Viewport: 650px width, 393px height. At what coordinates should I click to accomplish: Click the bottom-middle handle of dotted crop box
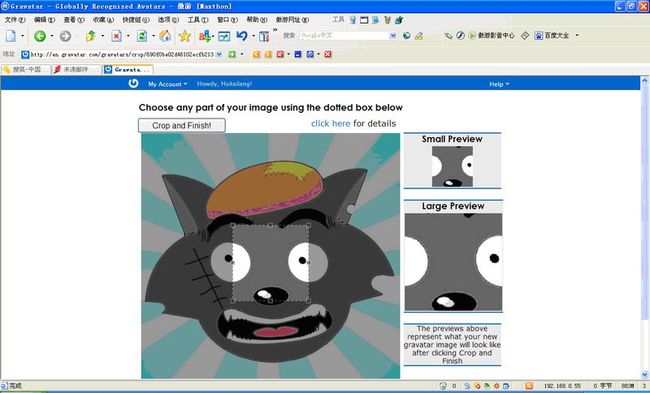pyautogui.click(x=270, y=301)
